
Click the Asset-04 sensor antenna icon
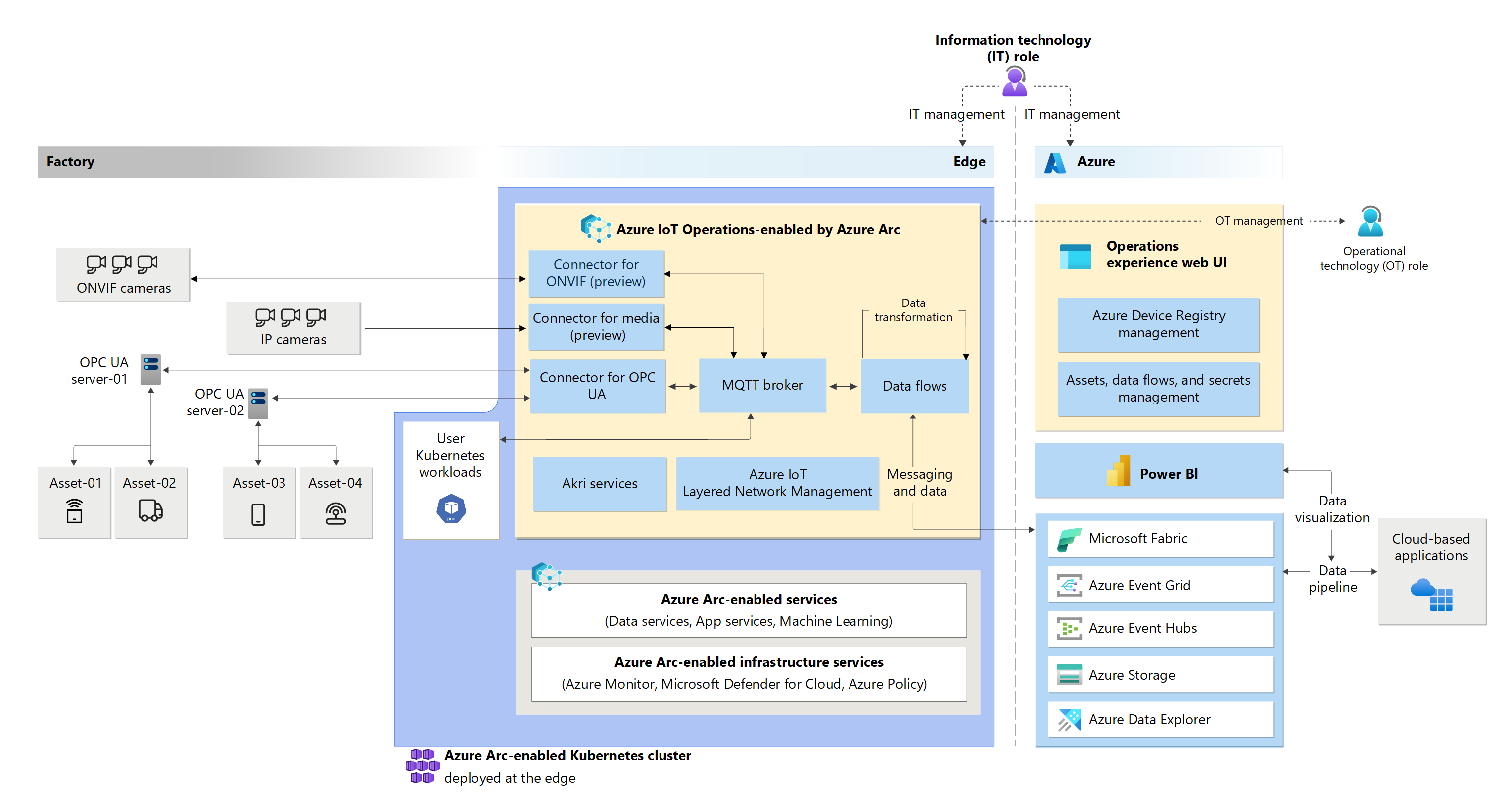(x=336, y=514)
